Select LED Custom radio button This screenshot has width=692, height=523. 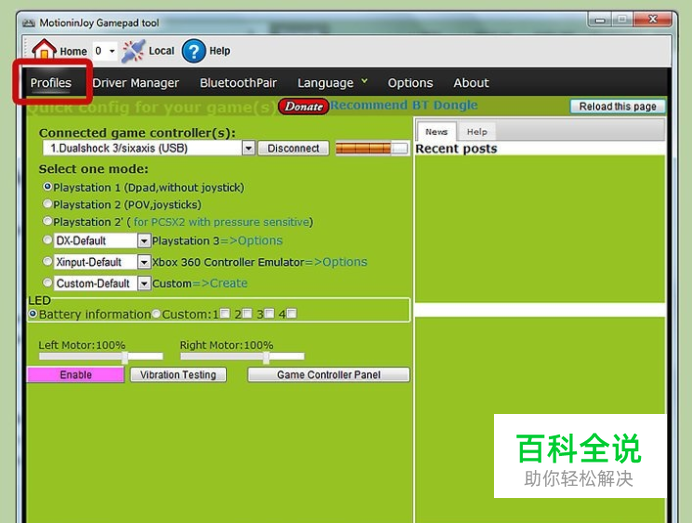(156, 314)
